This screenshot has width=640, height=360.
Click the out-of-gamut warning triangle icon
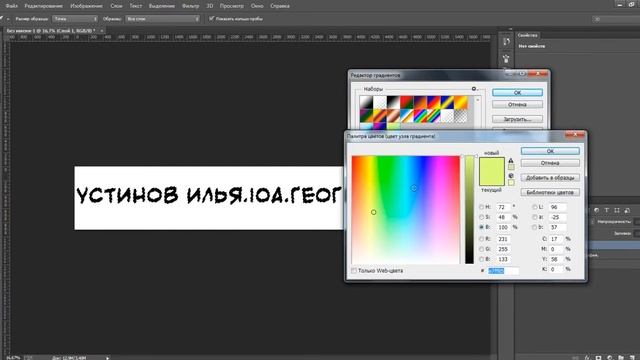point(511,160)
